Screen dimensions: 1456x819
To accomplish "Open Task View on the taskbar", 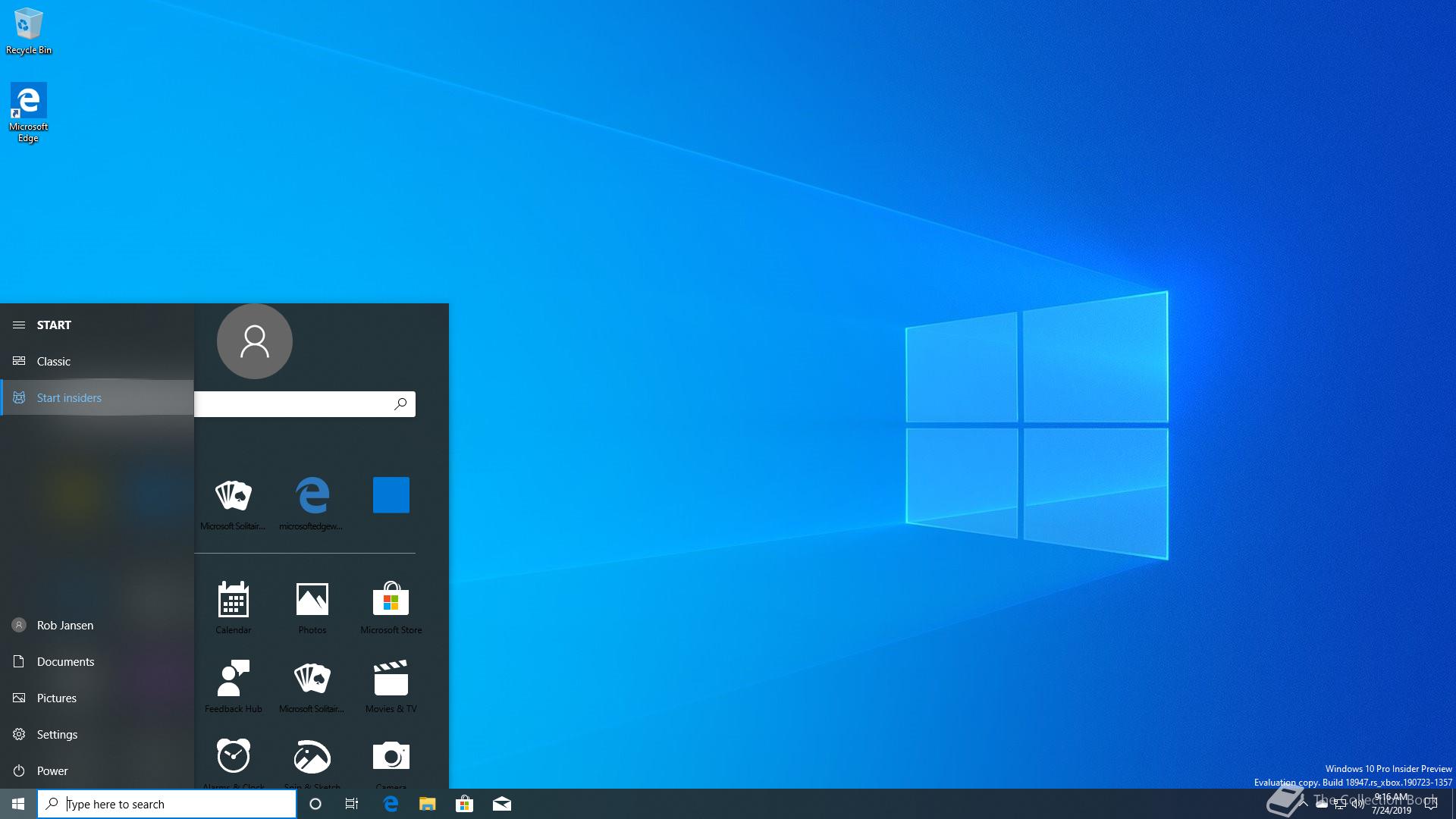I will [352, 804].
